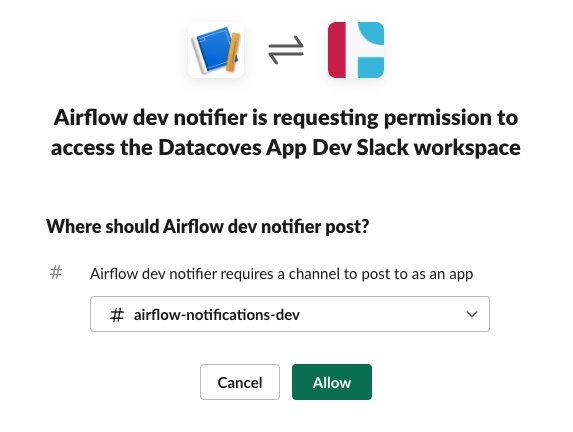The height and width of the screenshot is (432, 573).
Task: Click Cancel to deny the permission request
Action: 240,382
